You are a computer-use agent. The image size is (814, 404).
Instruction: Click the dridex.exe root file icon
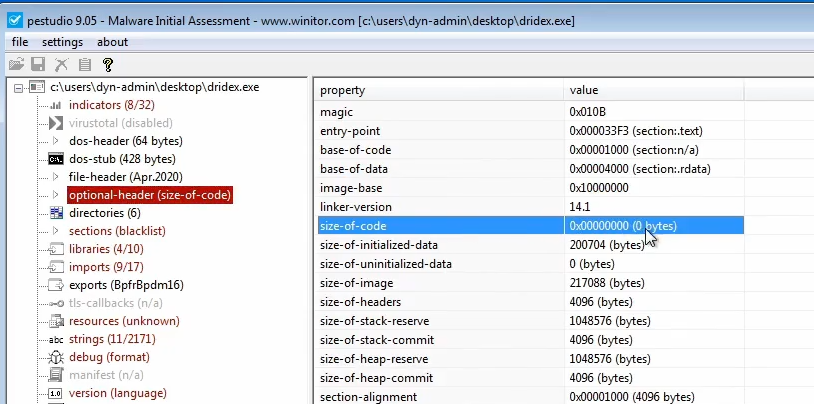(37, 87)
